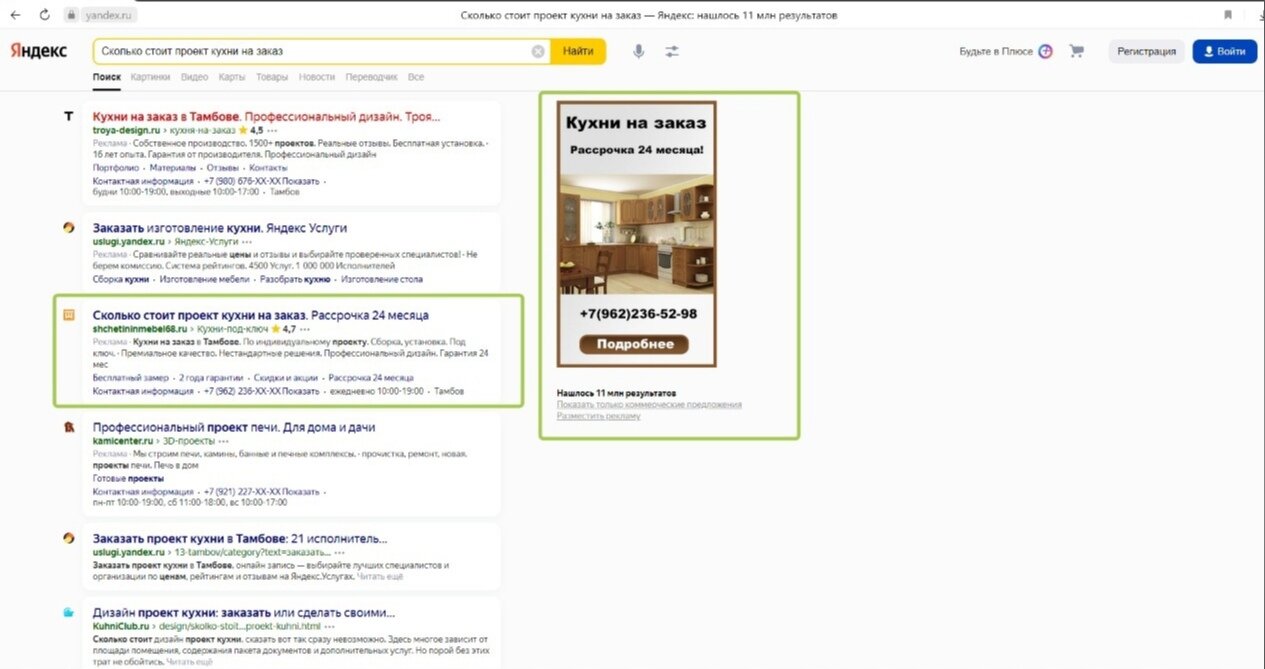
Task: Switch to the Картинки tab
Action: (150, 77)
